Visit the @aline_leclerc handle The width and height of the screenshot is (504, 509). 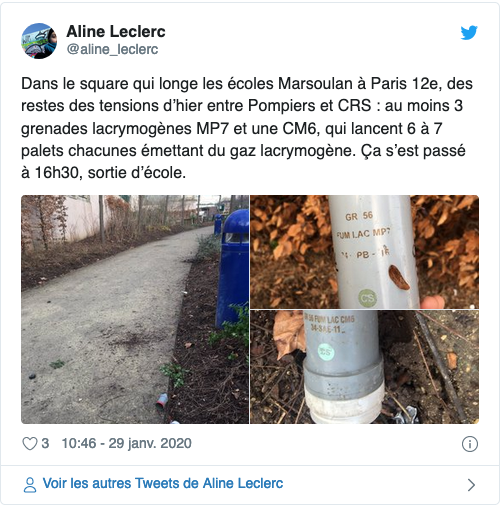pos(112,49)
